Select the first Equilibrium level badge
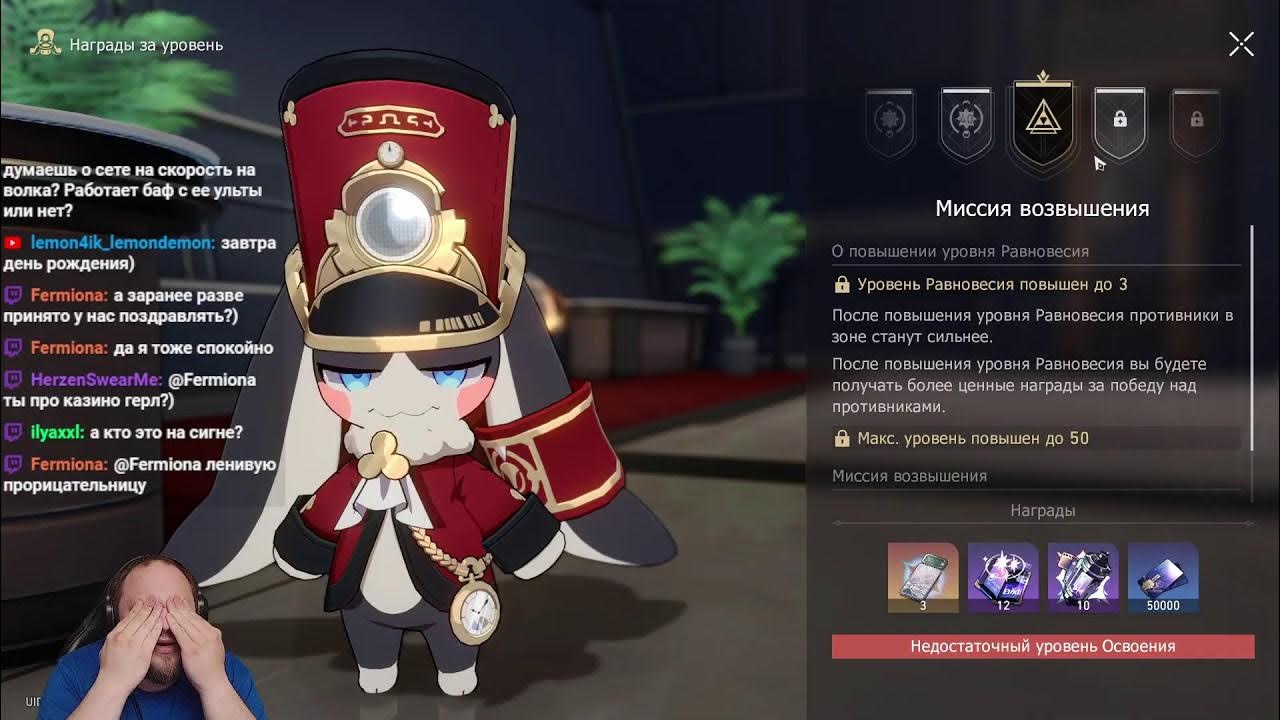The image size is (1280, 720). [x=890, y=123]
